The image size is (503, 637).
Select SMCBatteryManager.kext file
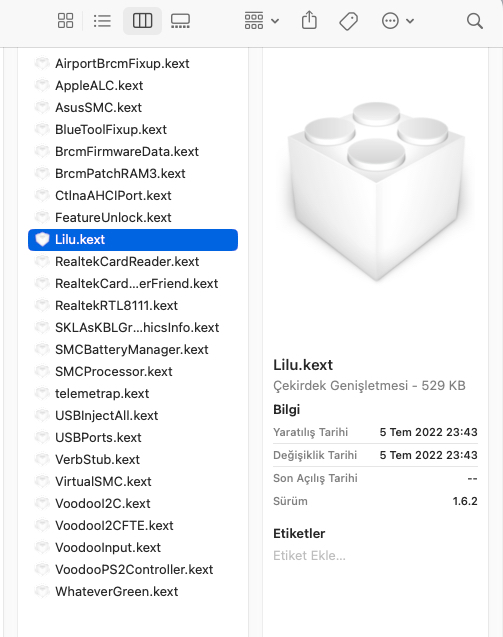click(x=133, y=349)
